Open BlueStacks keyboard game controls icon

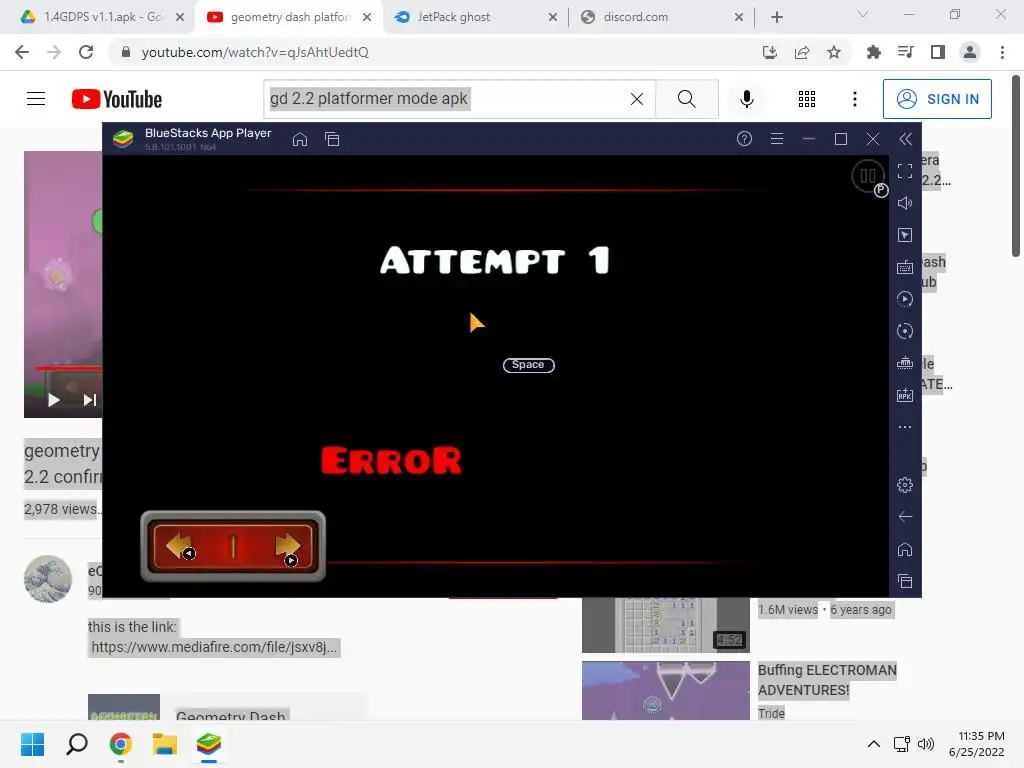(904, 267)
